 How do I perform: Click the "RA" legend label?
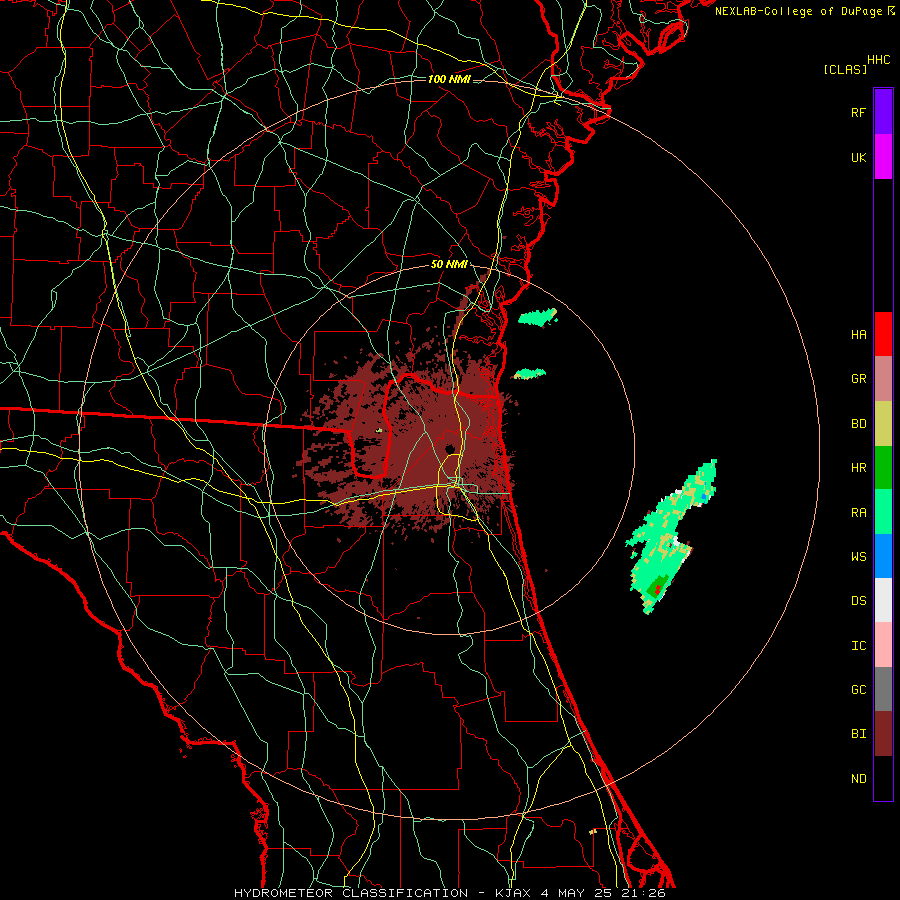pos(858,513)
